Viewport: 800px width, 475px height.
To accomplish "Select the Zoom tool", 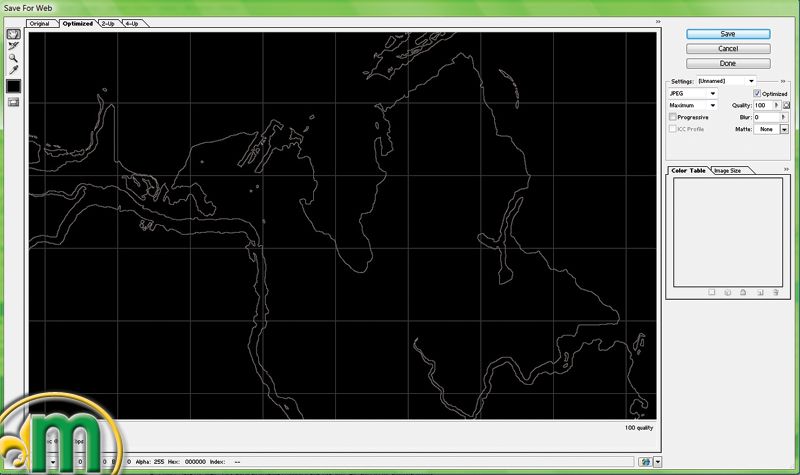I will [x=13, y=58].
